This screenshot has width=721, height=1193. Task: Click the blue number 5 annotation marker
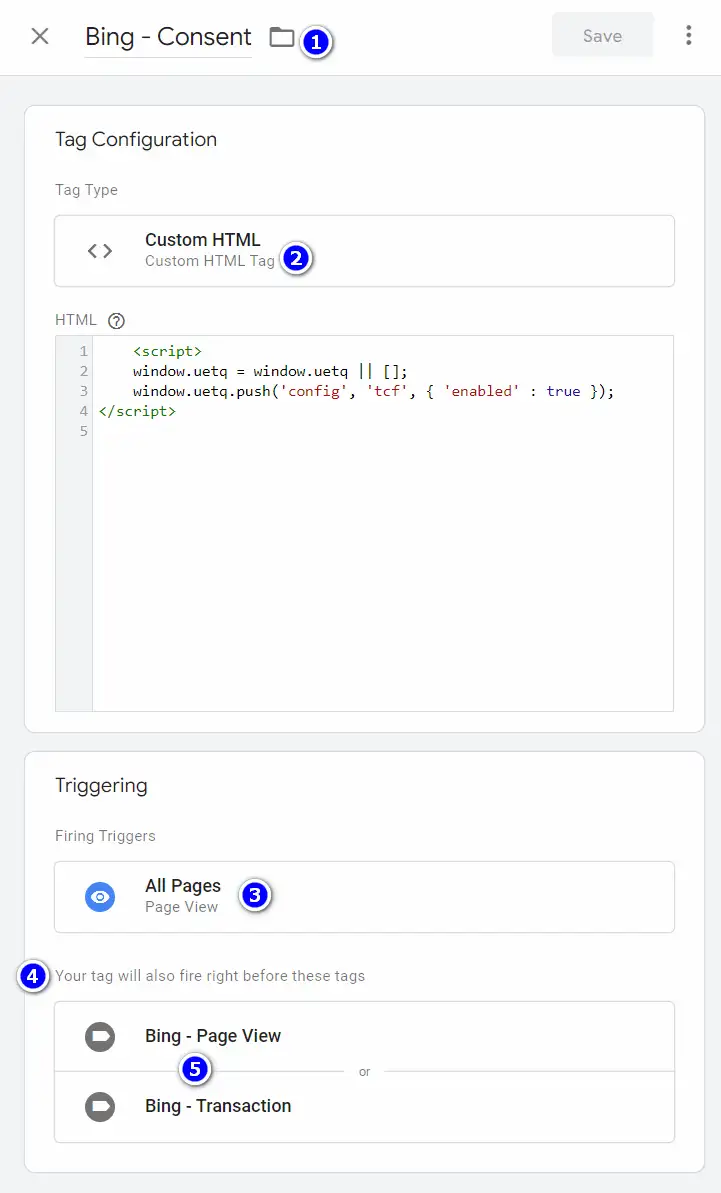[x=195, y=1069]
